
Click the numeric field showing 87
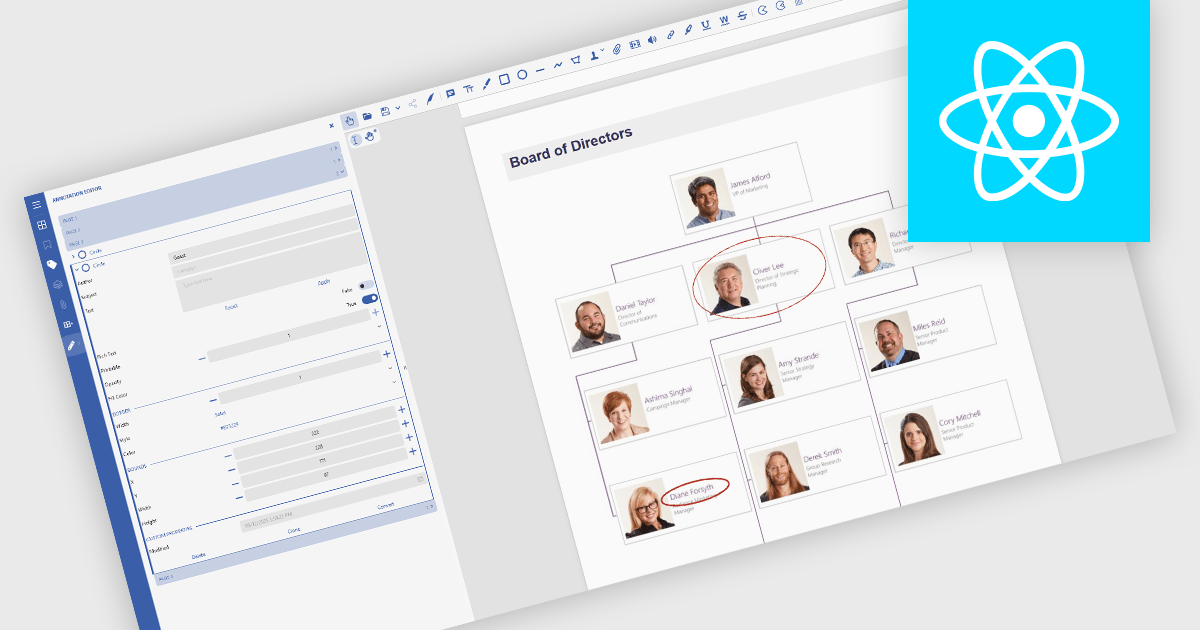(327, 474)
